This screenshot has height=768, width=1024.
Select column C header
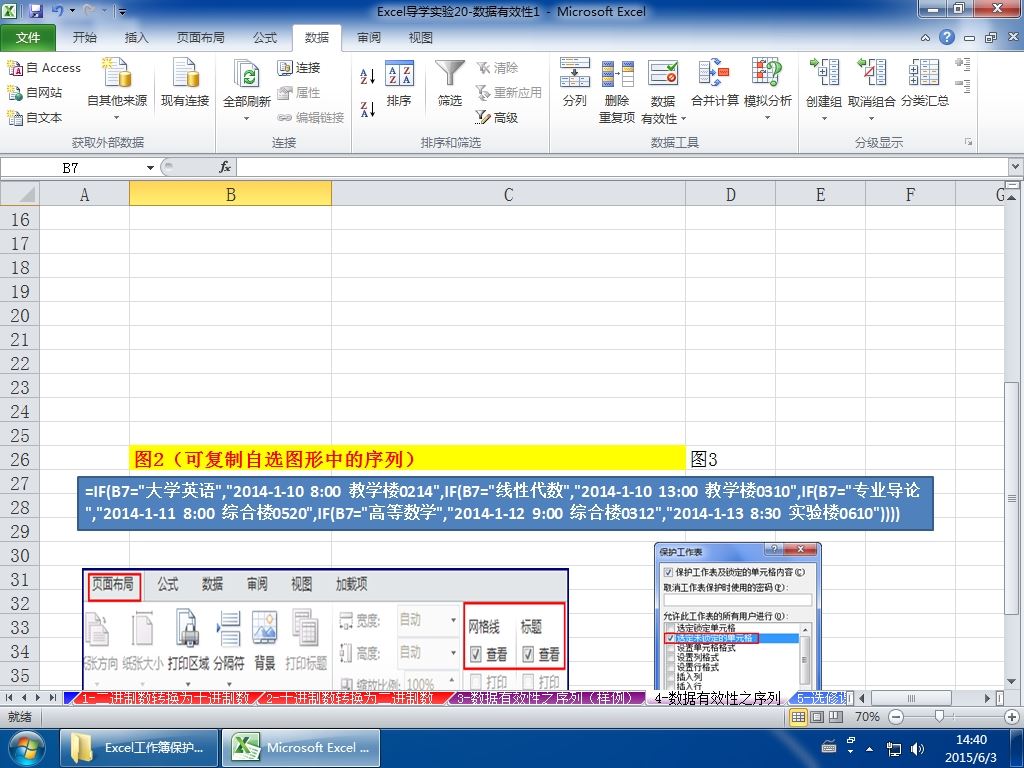[508, 195]
